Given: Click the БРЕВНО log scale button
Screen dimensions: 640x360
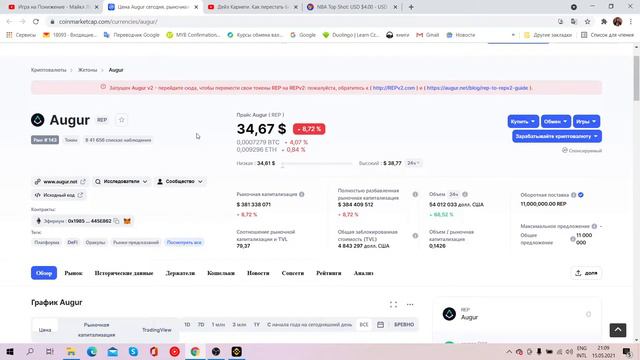Looking at the screenshot, I should (x=404, y=324).
